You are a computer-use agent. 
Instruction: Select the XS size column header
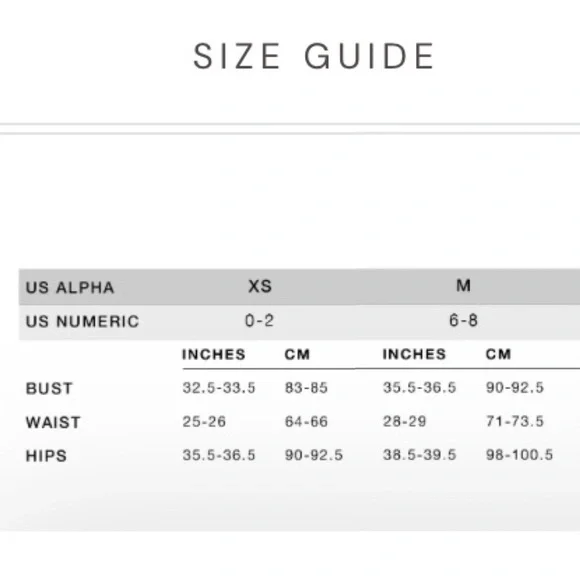(260, 286)
